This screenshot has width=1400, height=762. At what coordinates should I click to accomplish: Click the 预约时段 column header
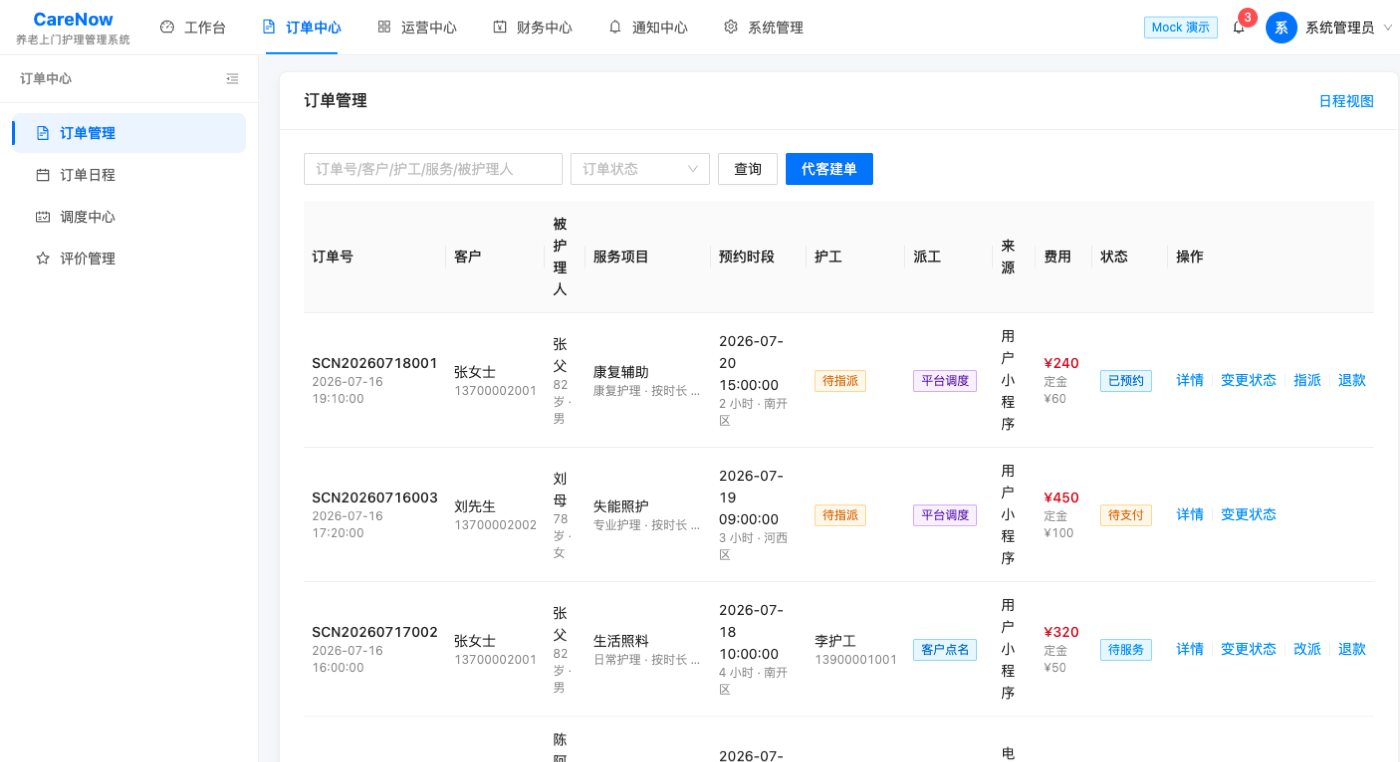pos(747,257)
